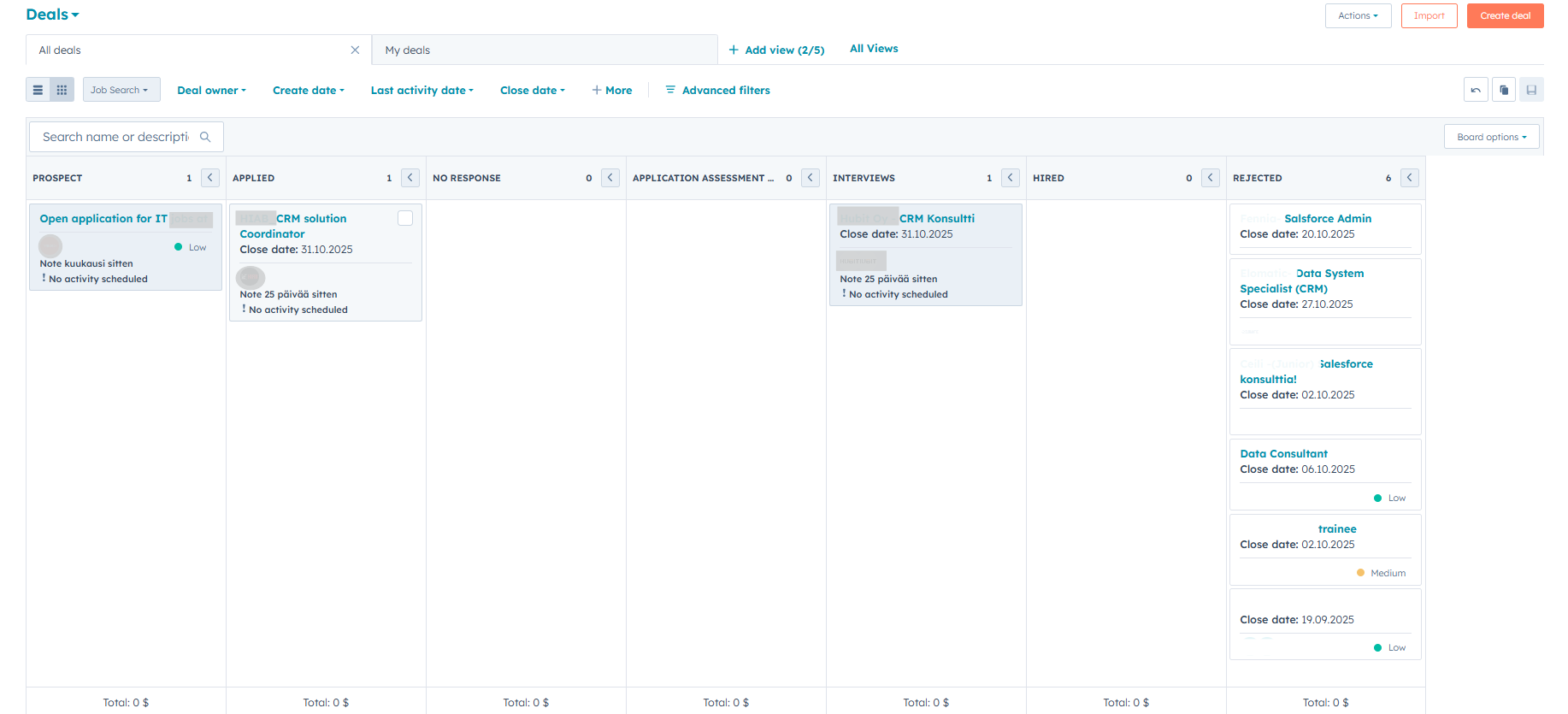1568x714 pixels.
Task: Click the undo view changes icon
Action: (1476, 90)
